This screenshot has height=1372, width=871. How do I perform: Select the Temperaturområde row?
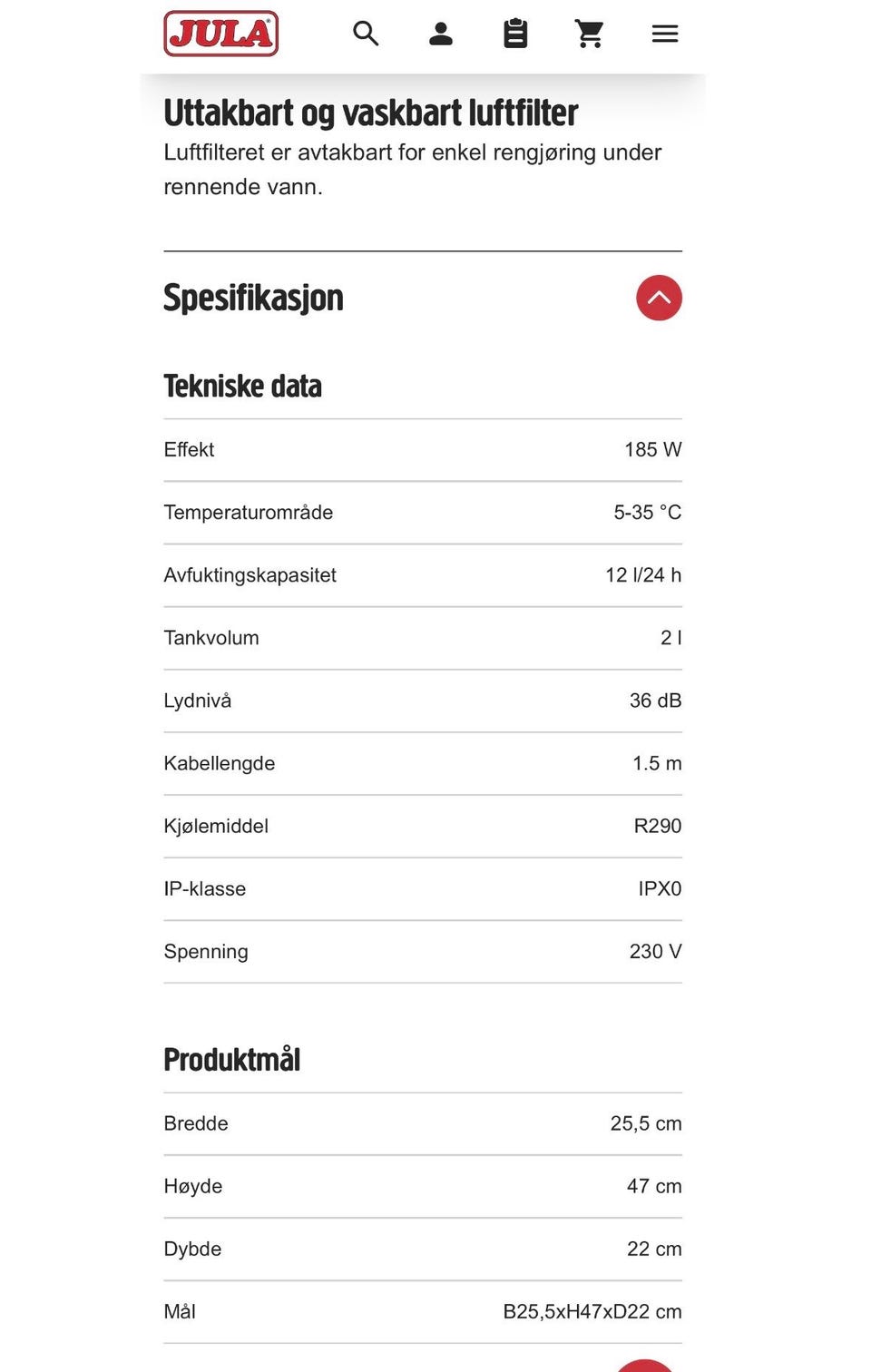[423, 513]
